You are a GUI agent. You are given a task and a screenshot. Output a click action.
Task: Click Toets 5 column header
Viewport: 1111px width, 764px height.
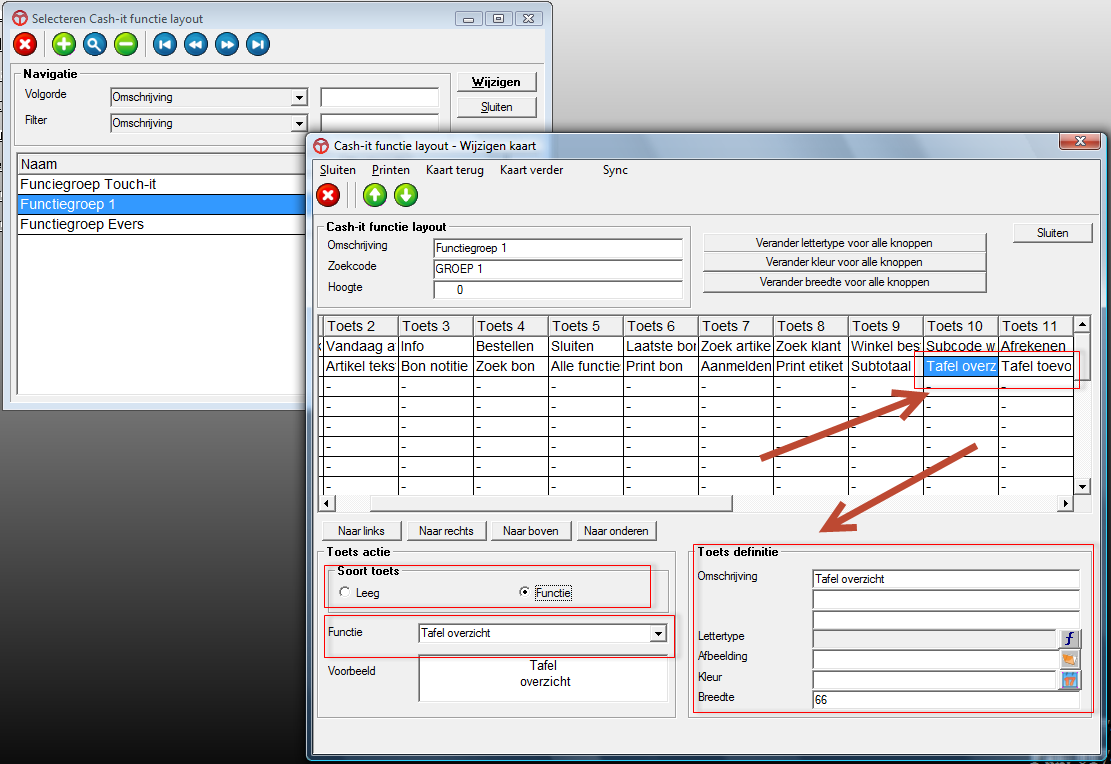(586, 326)
